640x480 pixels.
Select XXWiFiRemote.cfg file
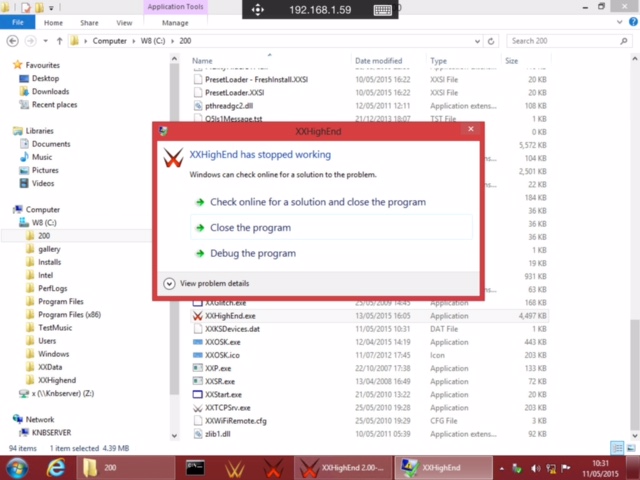(236, 421)
